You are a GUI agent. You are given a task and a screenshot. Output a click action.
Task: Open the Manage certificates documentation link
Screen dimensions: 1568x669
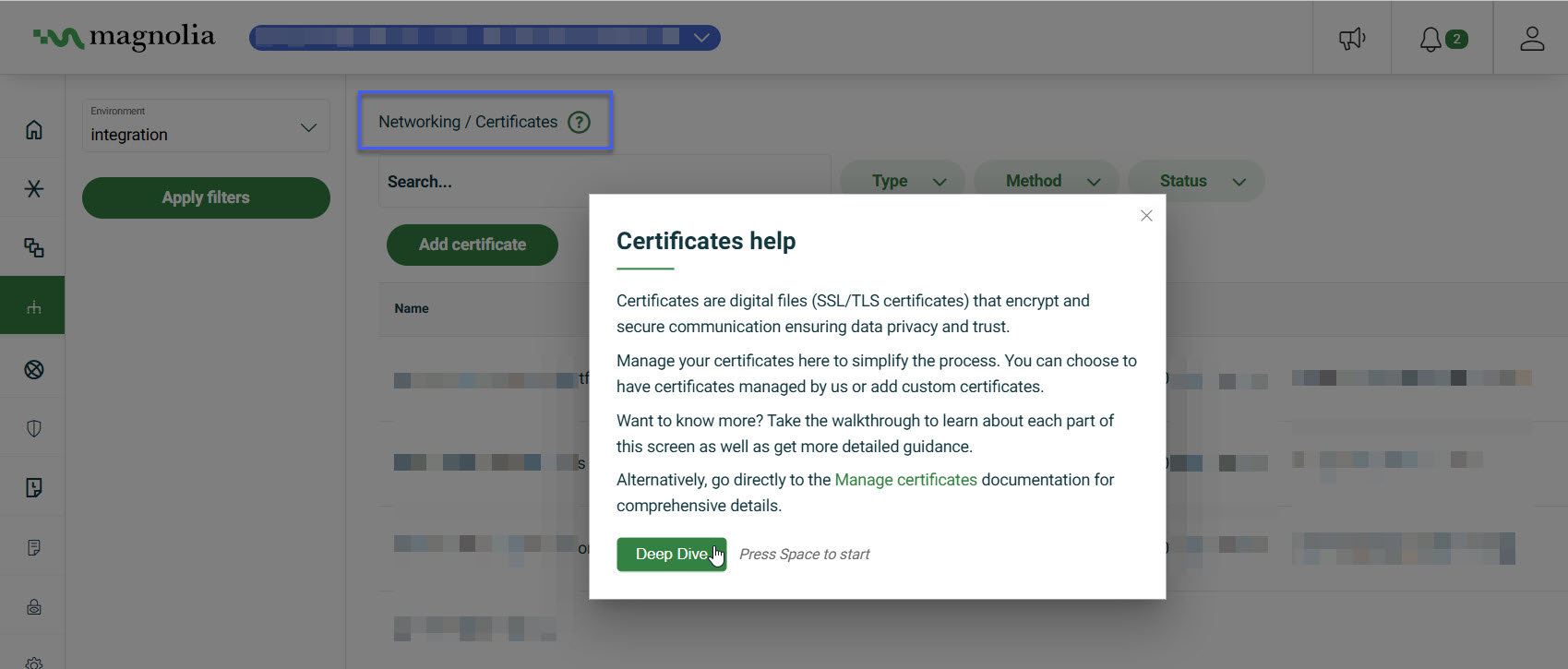(905, 480)
